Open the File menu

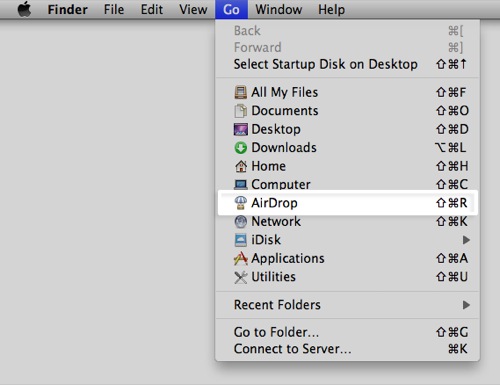114,9
